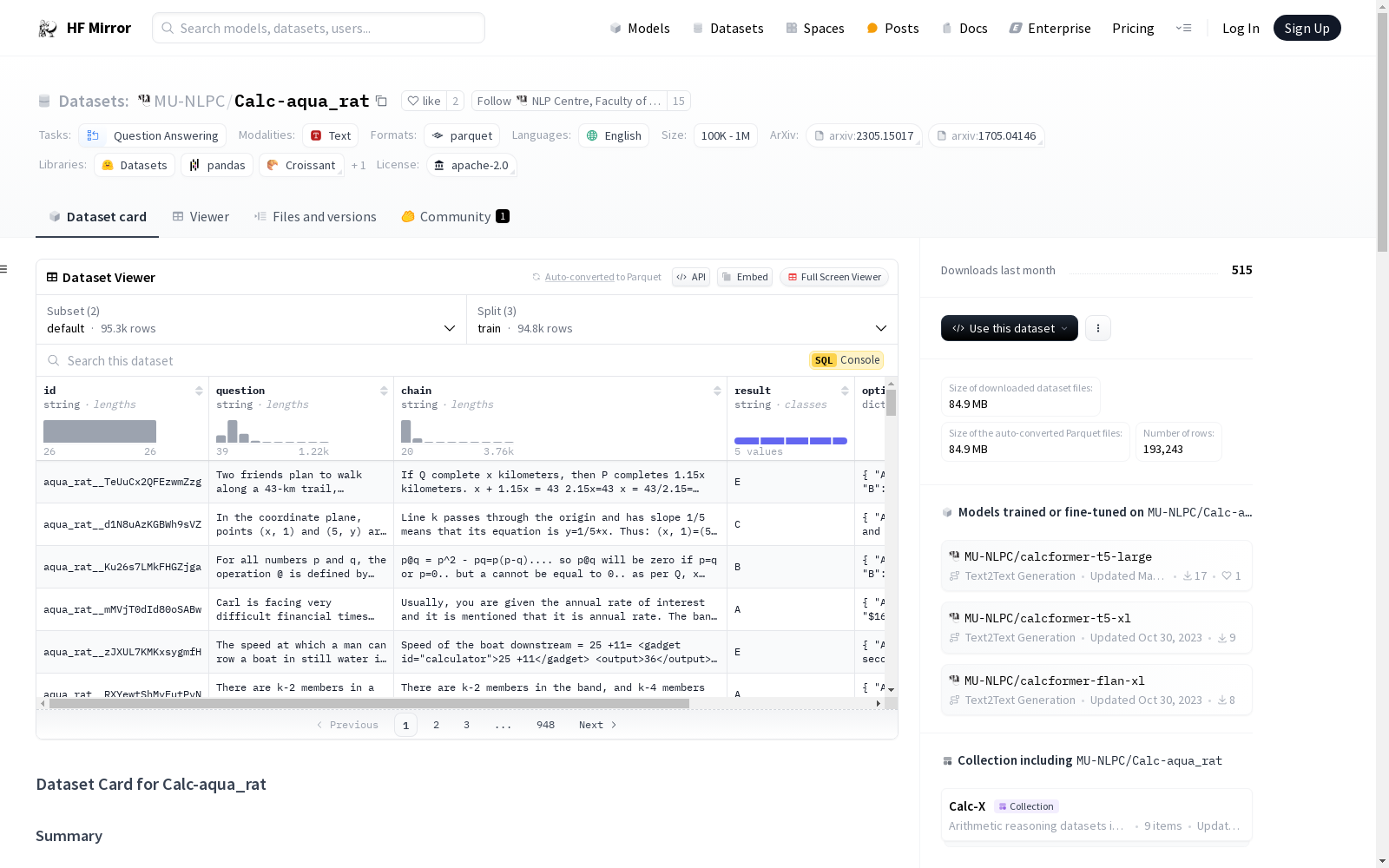Screen dimensions: 1389x868
Task: Open the Community tab
Action: pos(455,217)
